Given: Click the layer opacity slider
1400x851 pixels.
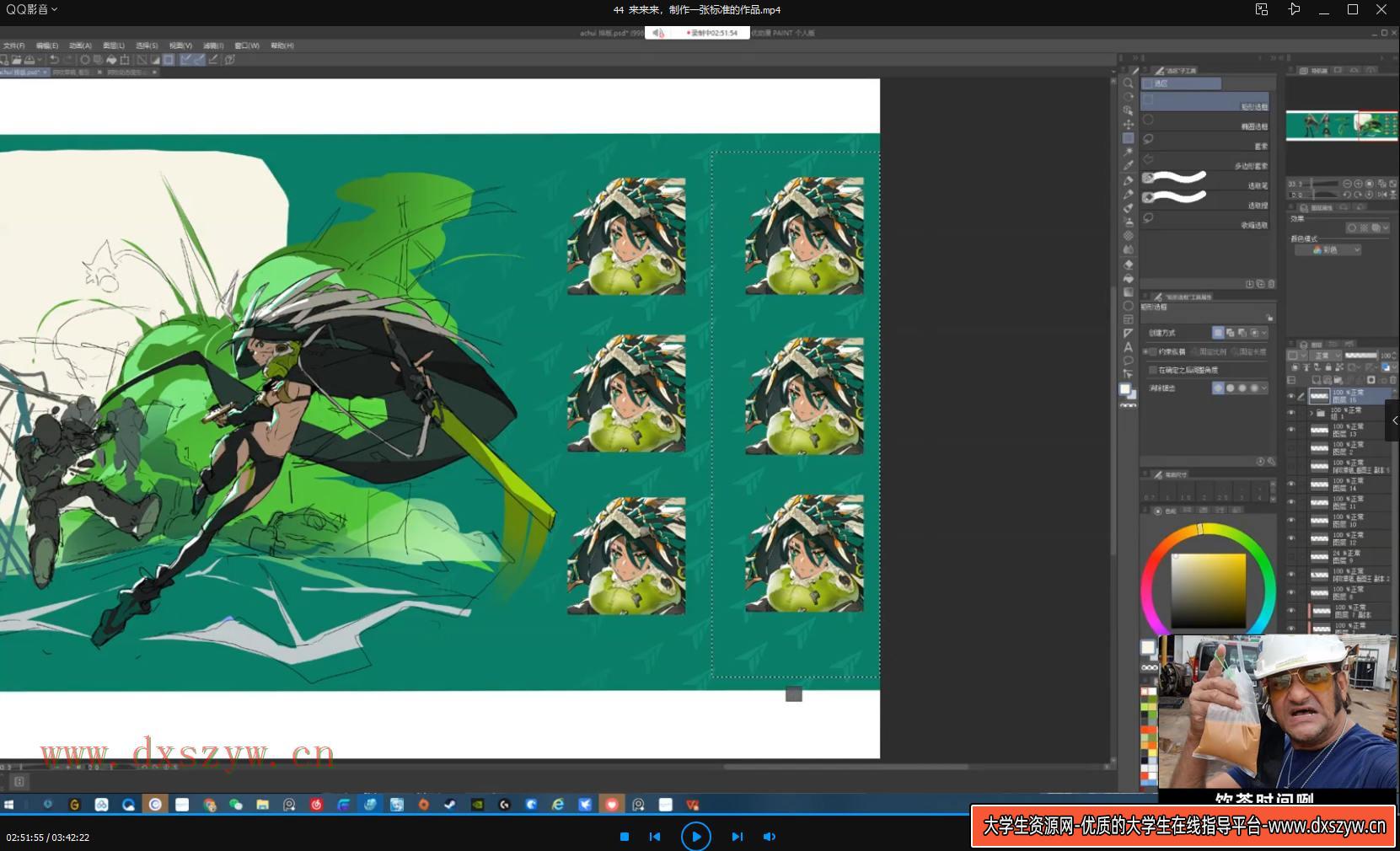Looking at the screenshot, I should pos(1360,356).
